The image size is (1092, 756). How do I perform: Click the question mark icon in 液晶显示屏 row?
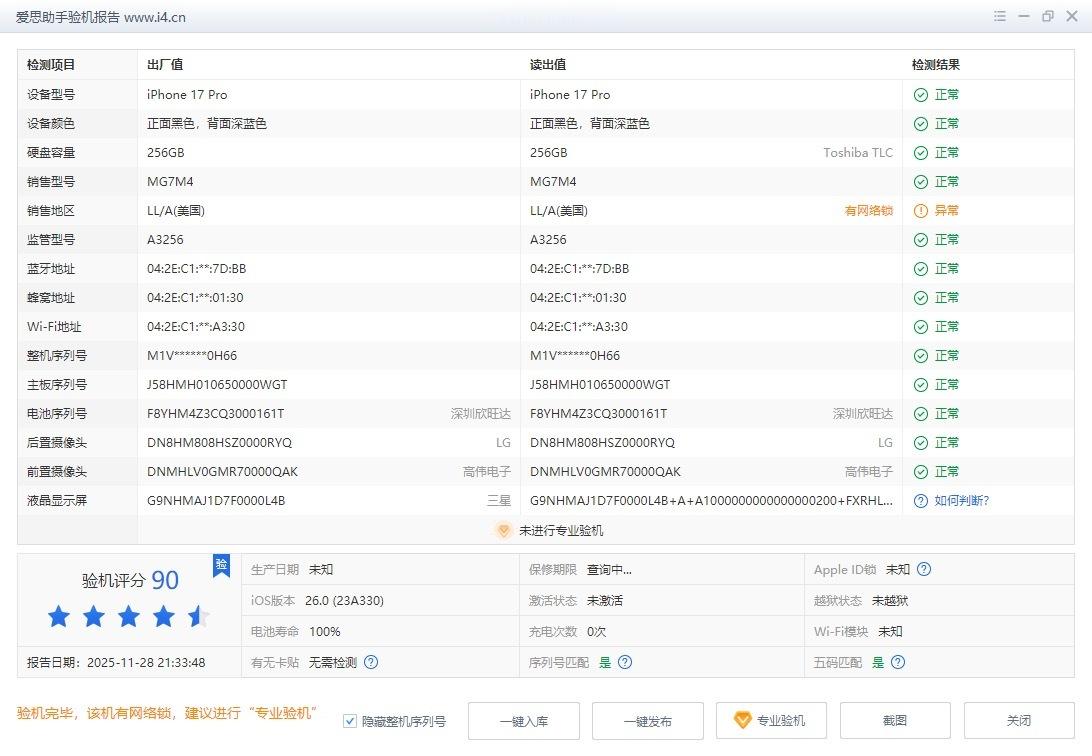(x=921, y=501)
